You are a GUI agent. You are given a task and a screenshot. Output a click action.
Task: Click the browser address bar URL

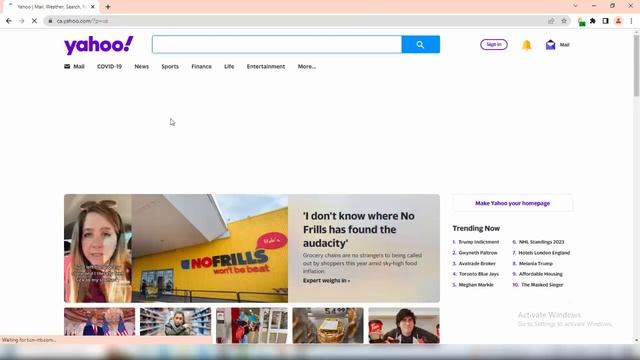(82, 21)
